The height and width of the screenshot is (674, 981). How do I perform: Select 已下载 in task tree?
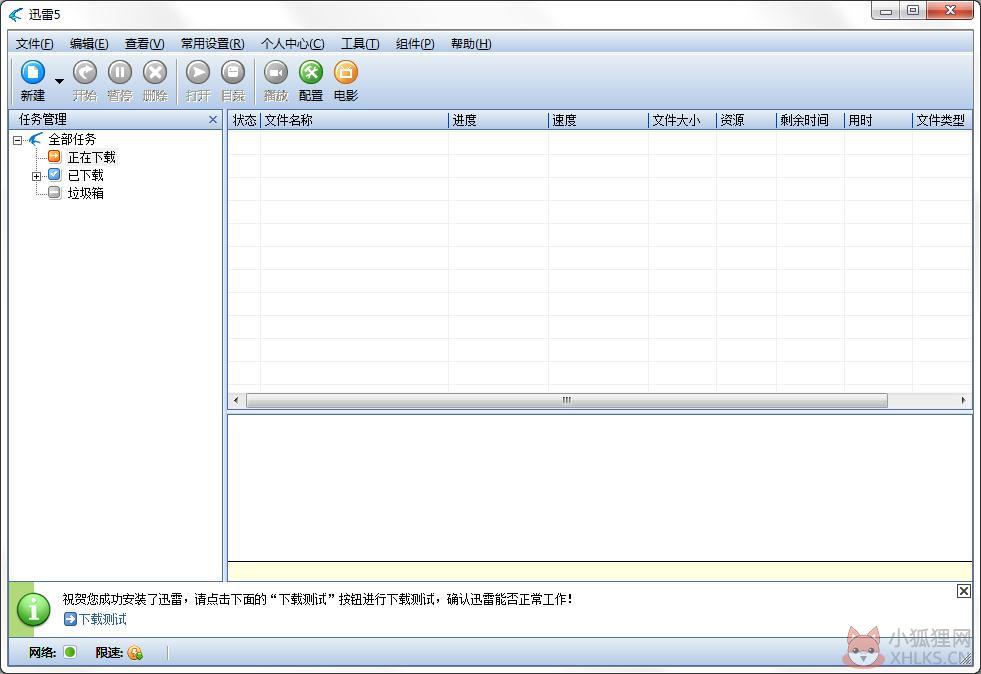(86, 175)
